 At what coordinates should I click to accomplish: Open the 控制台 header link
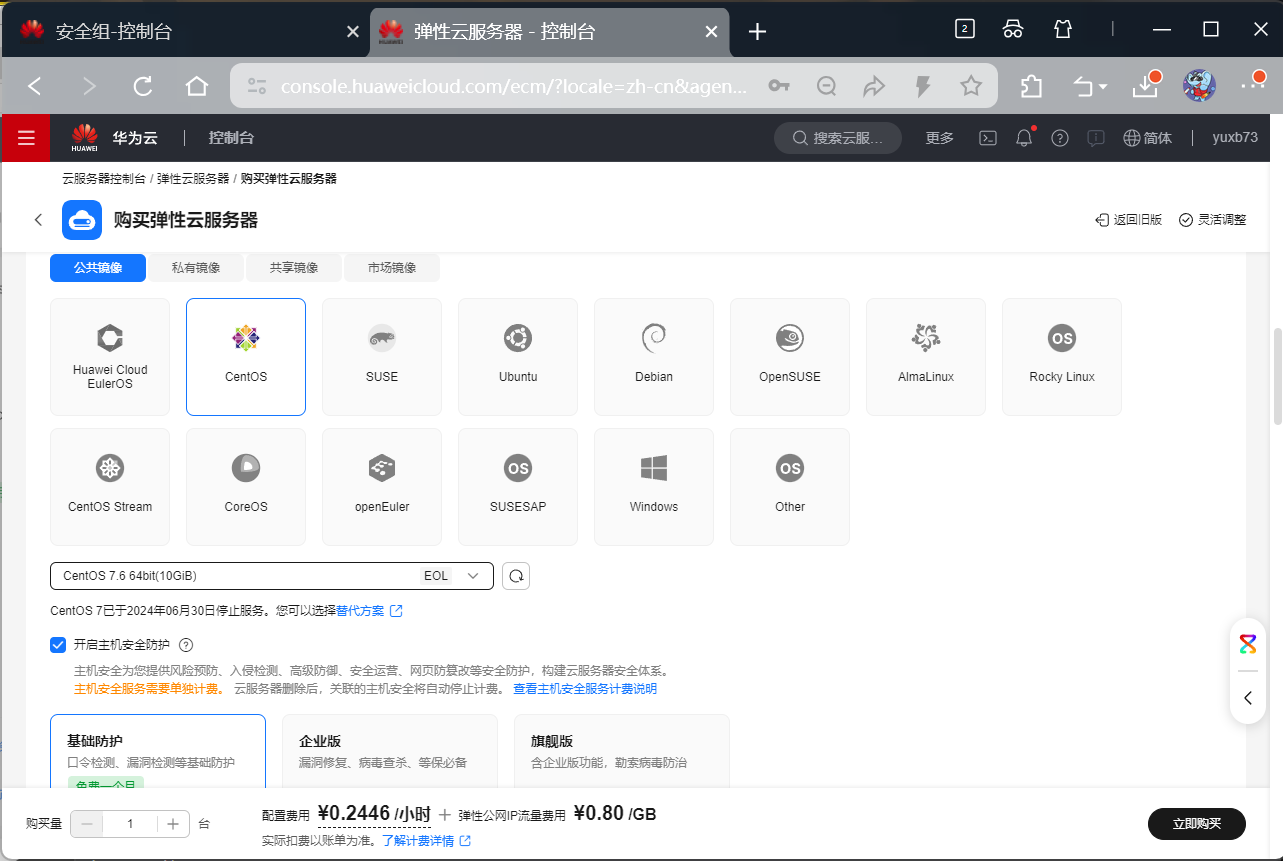coord(231,138)
